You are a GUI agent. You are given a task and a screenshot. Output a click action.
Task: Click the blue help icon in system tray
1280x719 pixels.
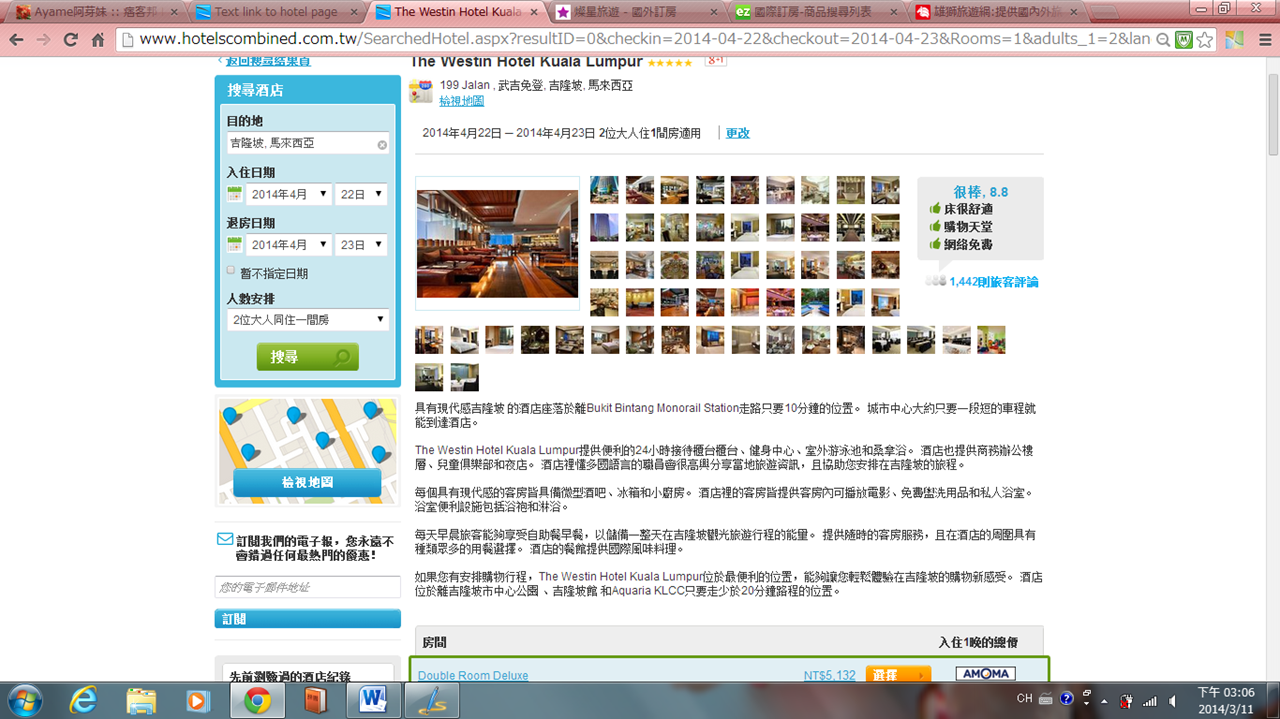(1067, 698)
